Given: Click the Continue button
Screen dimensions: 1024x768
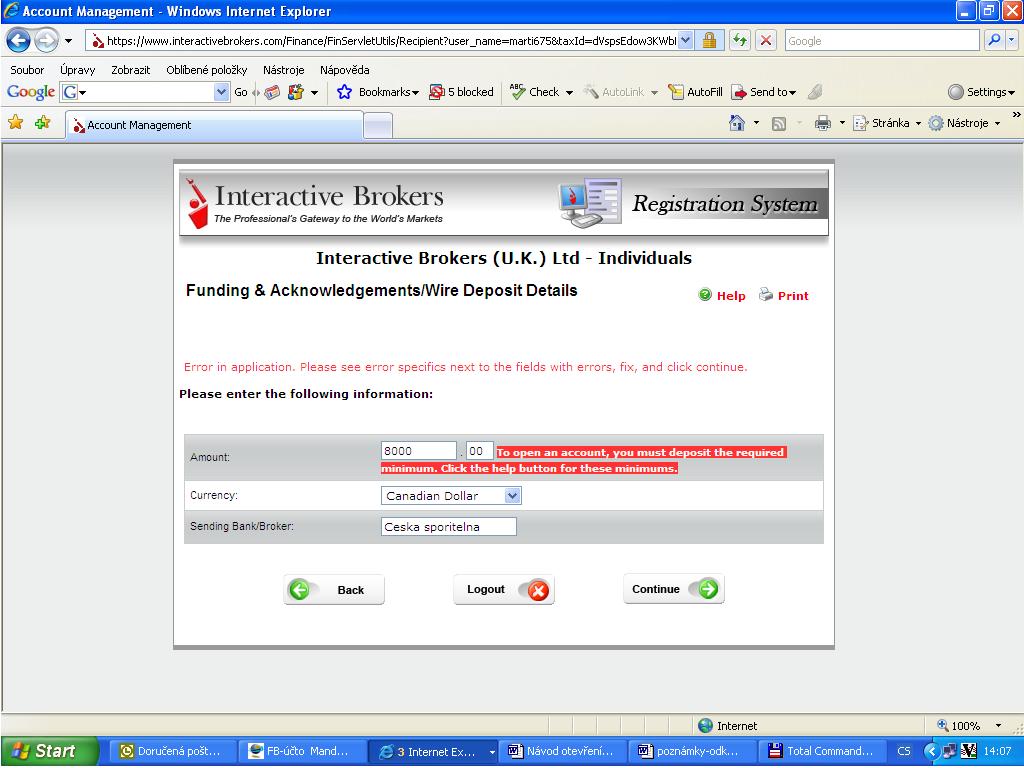Looking at the screenshot, I should point(674,589).
